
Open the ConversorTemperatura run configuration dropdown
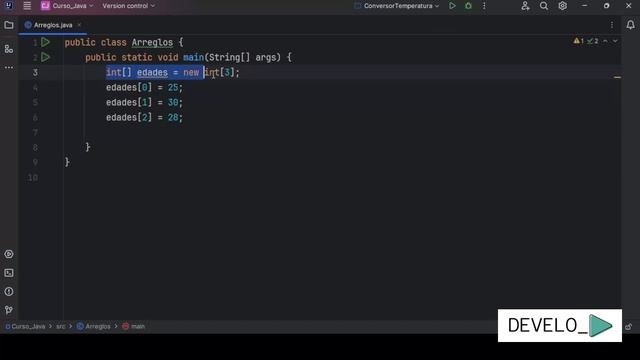398,6
